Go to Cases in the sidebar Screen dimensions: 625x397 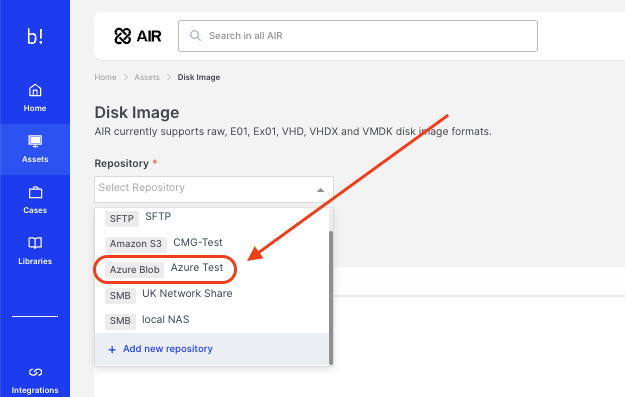point(35,200)
